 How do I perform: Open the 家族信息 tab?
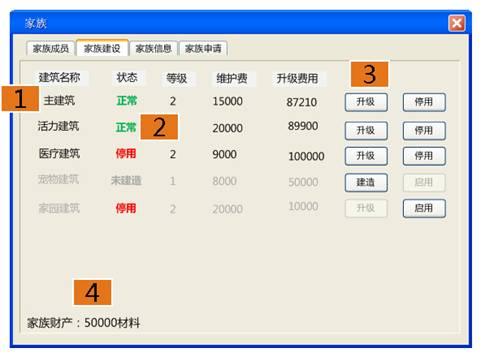tap(153, 49)
